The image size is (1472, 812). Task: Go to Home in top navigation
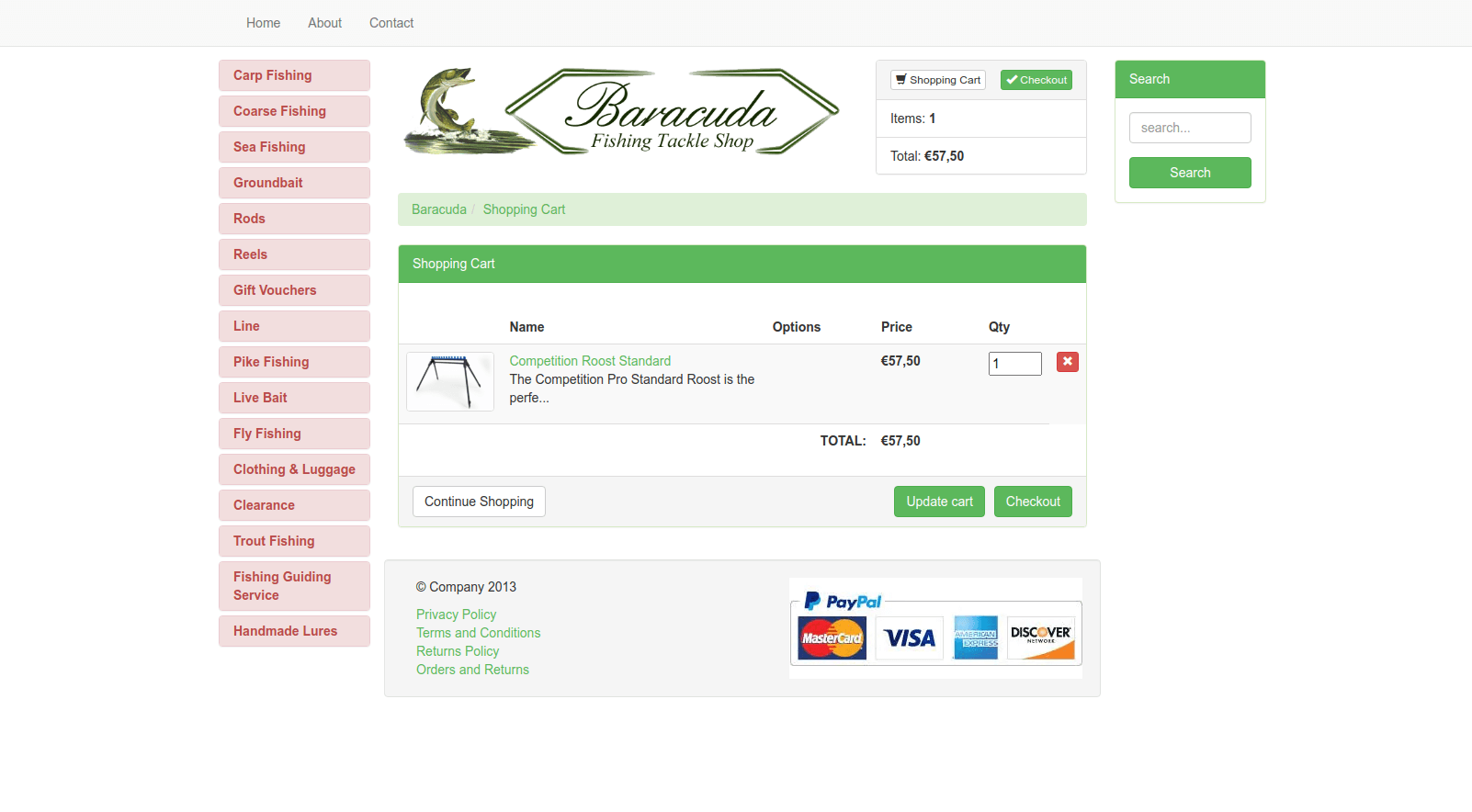(263, 23)
